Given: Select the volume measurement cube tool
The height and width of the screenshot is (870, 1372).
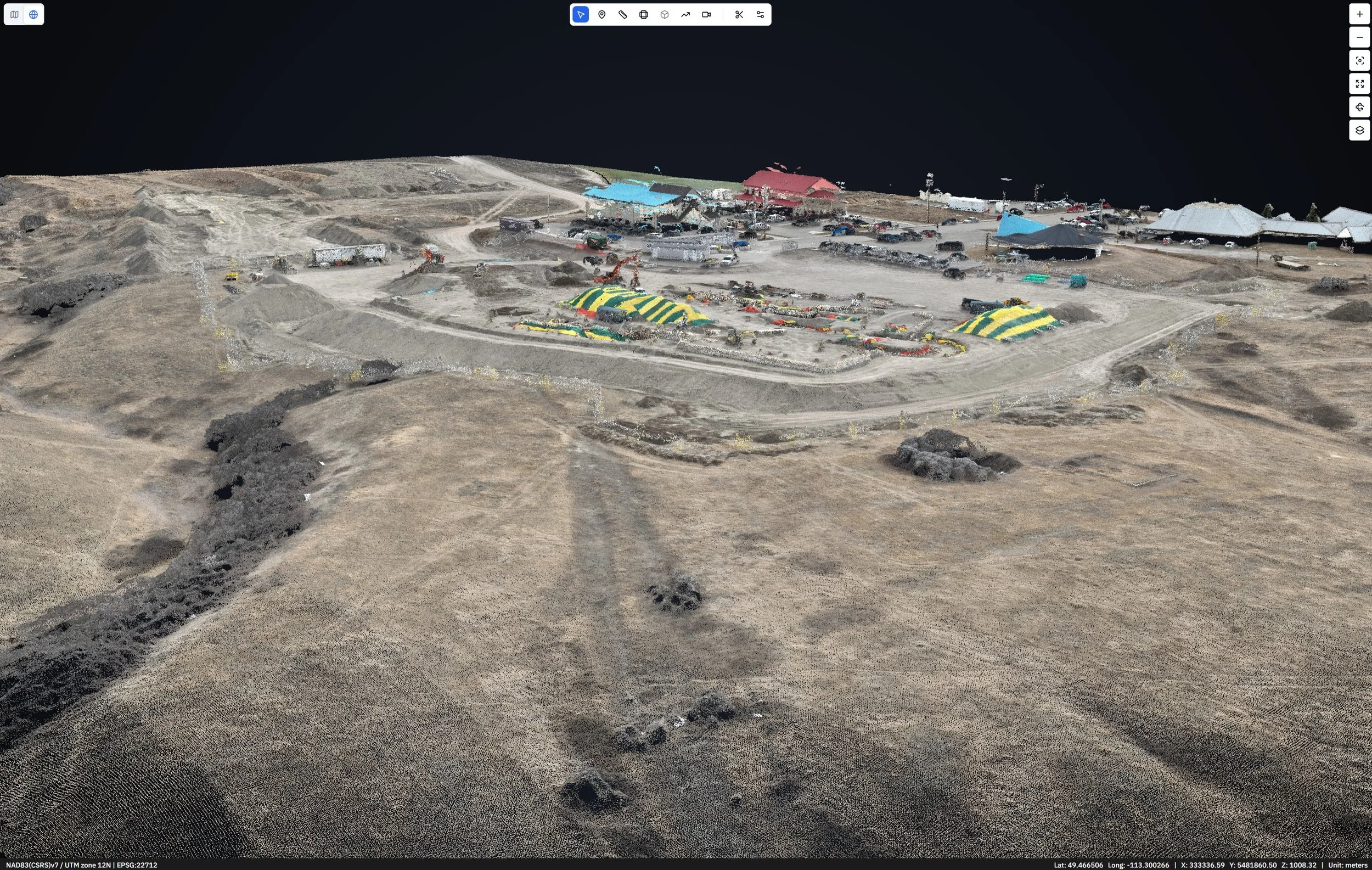Looking at the screenshot, I should 665,14.
